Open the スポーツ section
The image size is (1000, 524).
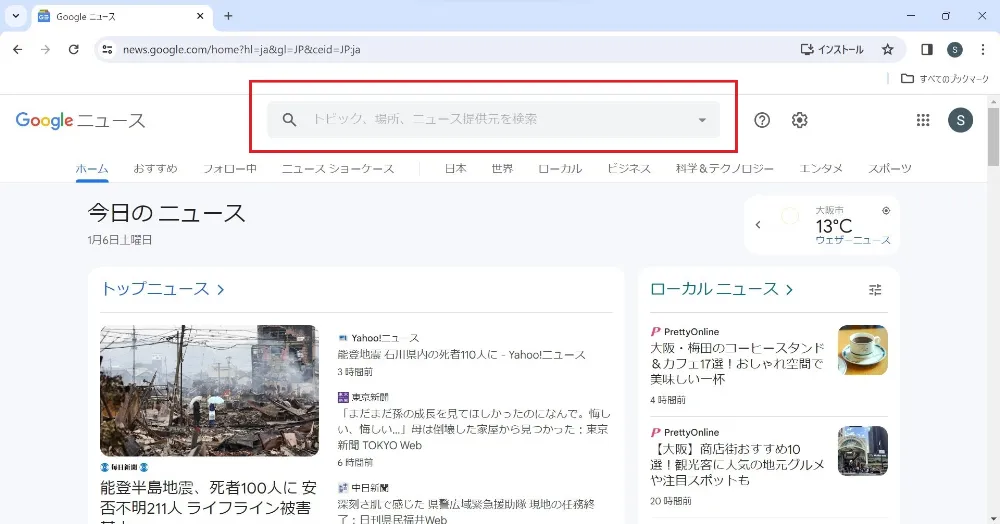[x=890, y=169]
